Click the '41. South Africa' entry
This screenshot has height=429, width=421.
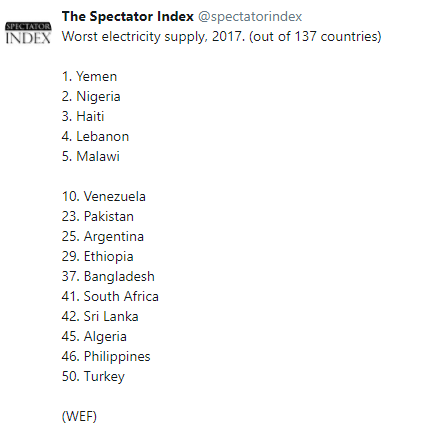pos(110,297)
